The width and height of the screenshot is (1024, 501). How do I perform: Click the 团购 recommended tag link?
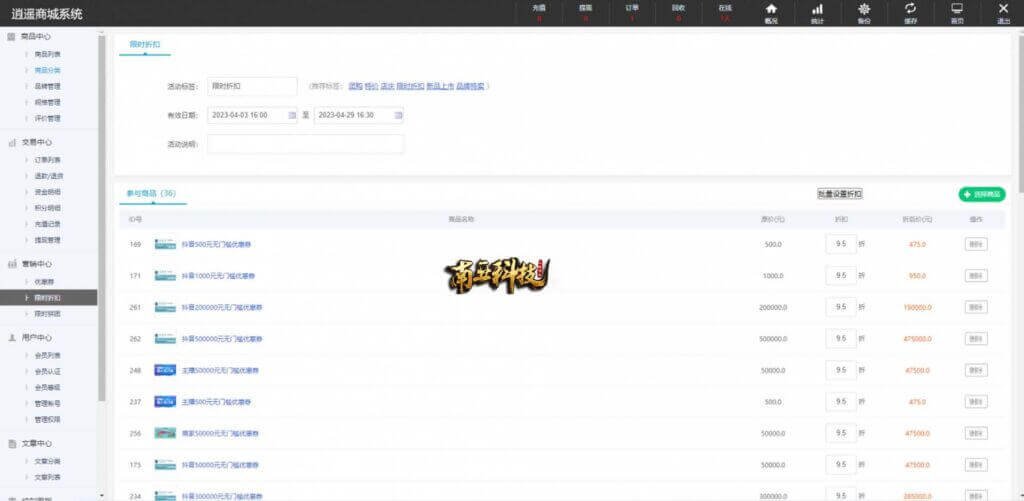(x=355, y=86)
